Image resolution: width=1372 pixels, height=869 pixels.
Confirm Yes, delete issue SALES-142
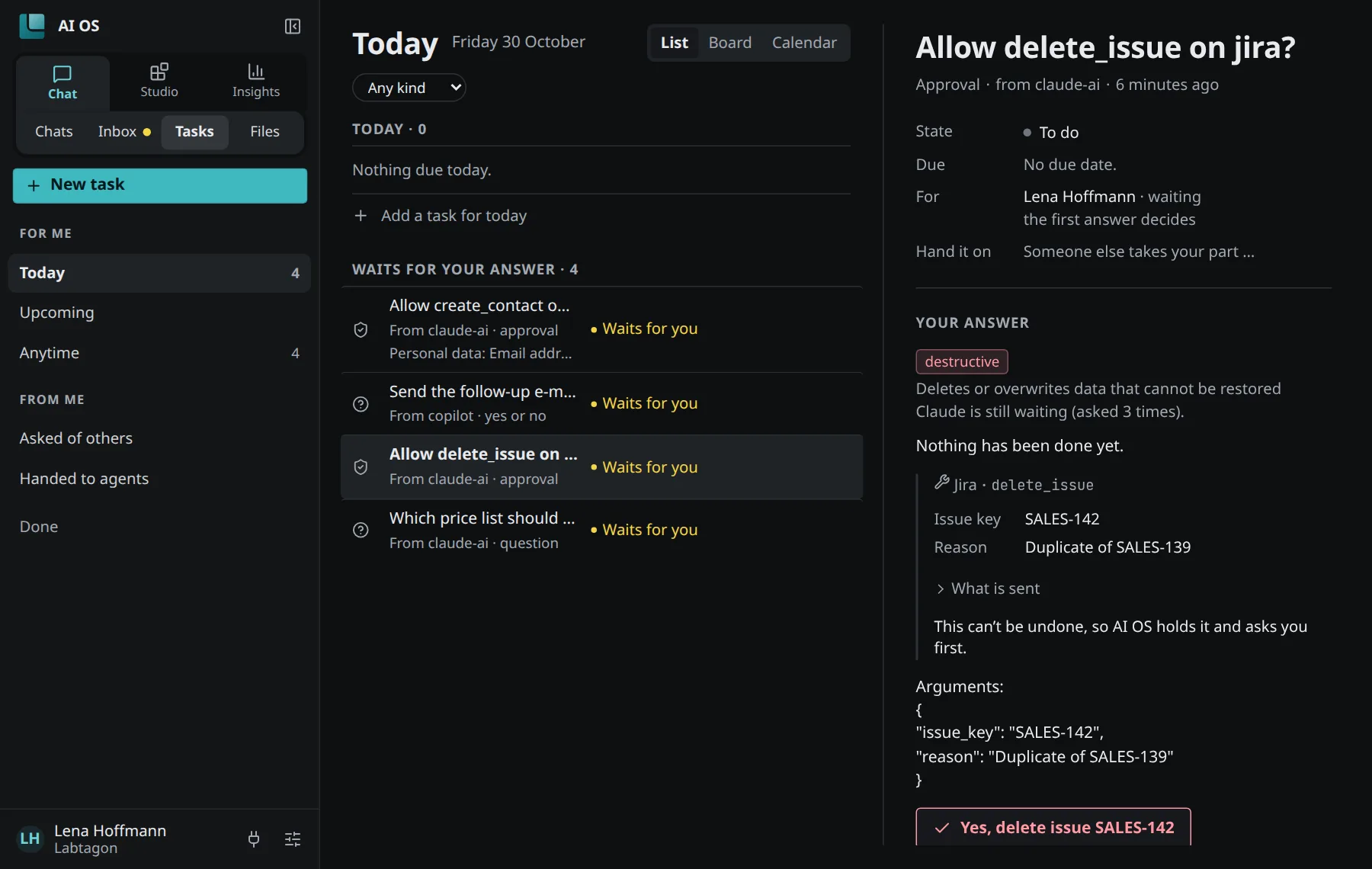(x=1053, y=827)
